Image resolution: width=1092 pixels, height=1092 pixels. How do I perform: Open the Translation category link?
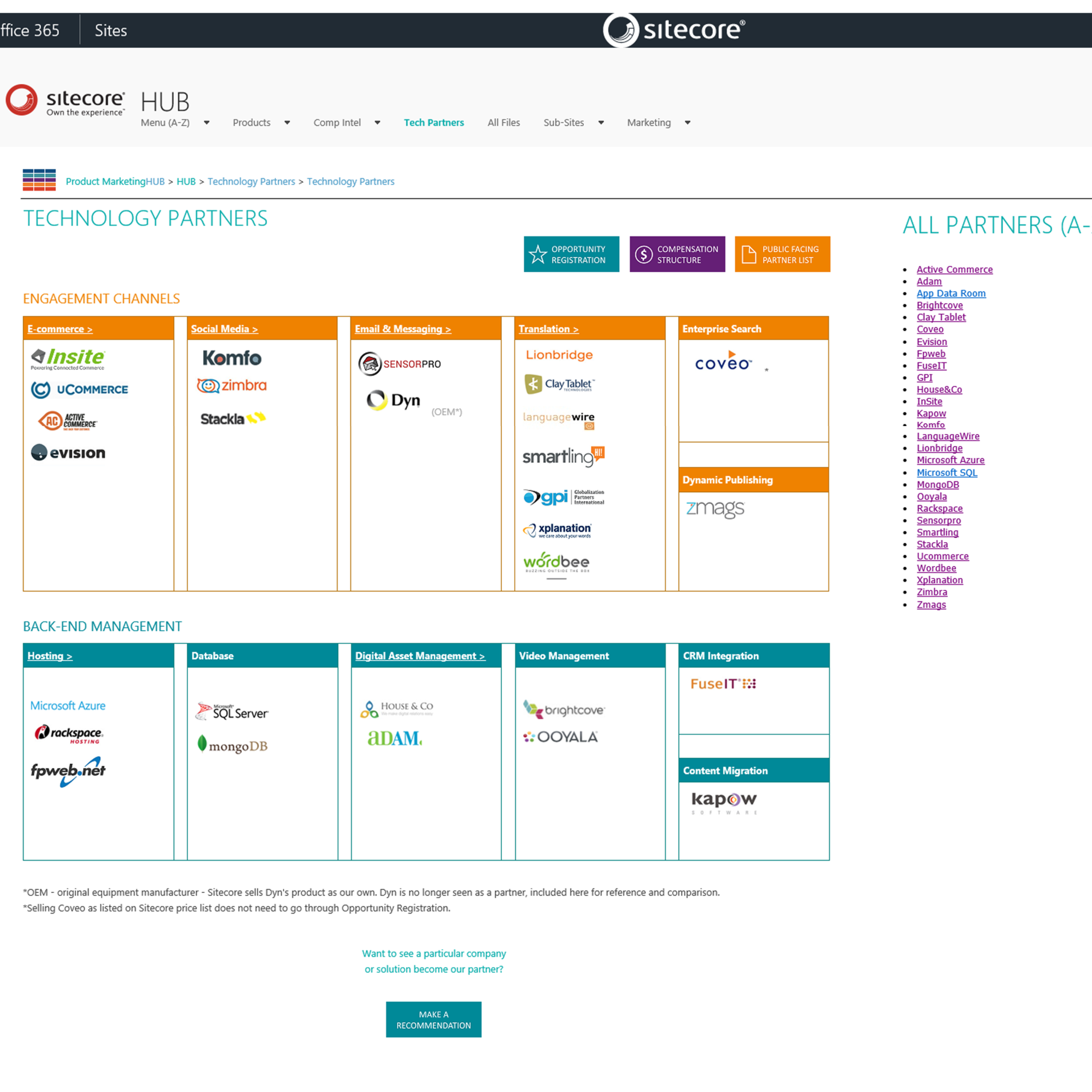549,329
